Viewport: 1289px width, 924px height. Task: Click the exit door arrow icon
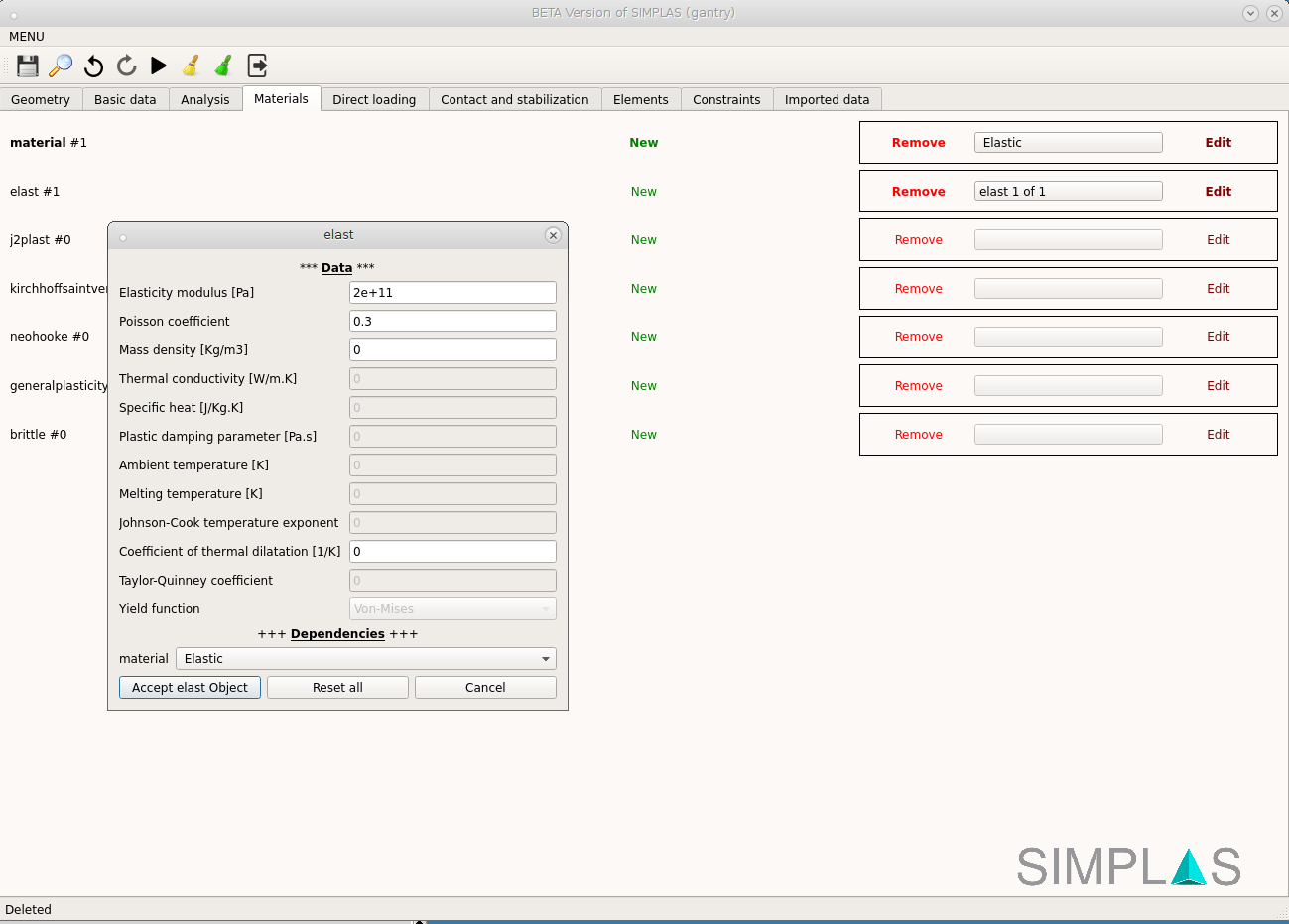(x=257, y=66)
